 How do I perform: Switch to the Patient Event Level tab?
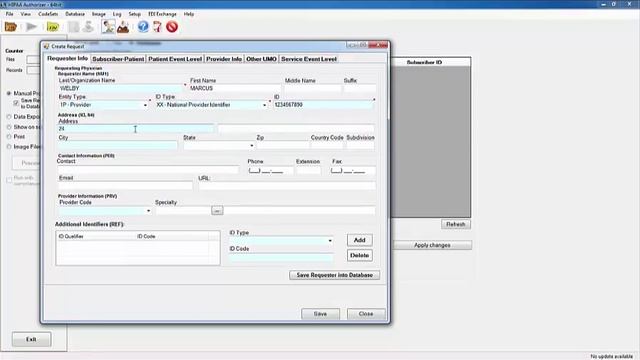pos(175,59)
